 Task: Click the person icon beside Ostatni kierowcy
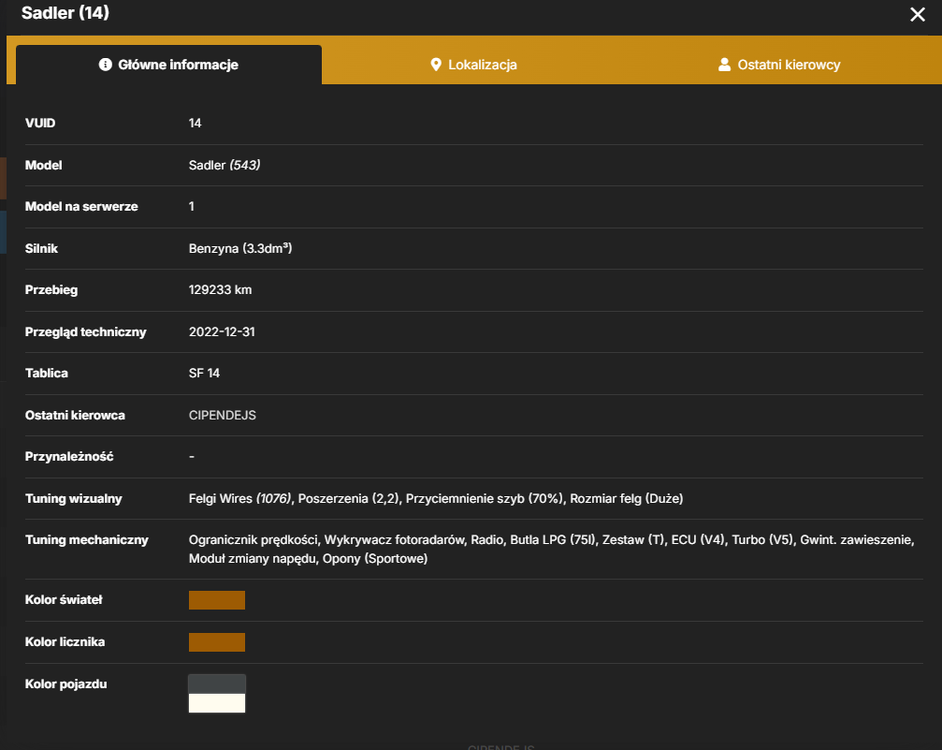tap(725, 64)
